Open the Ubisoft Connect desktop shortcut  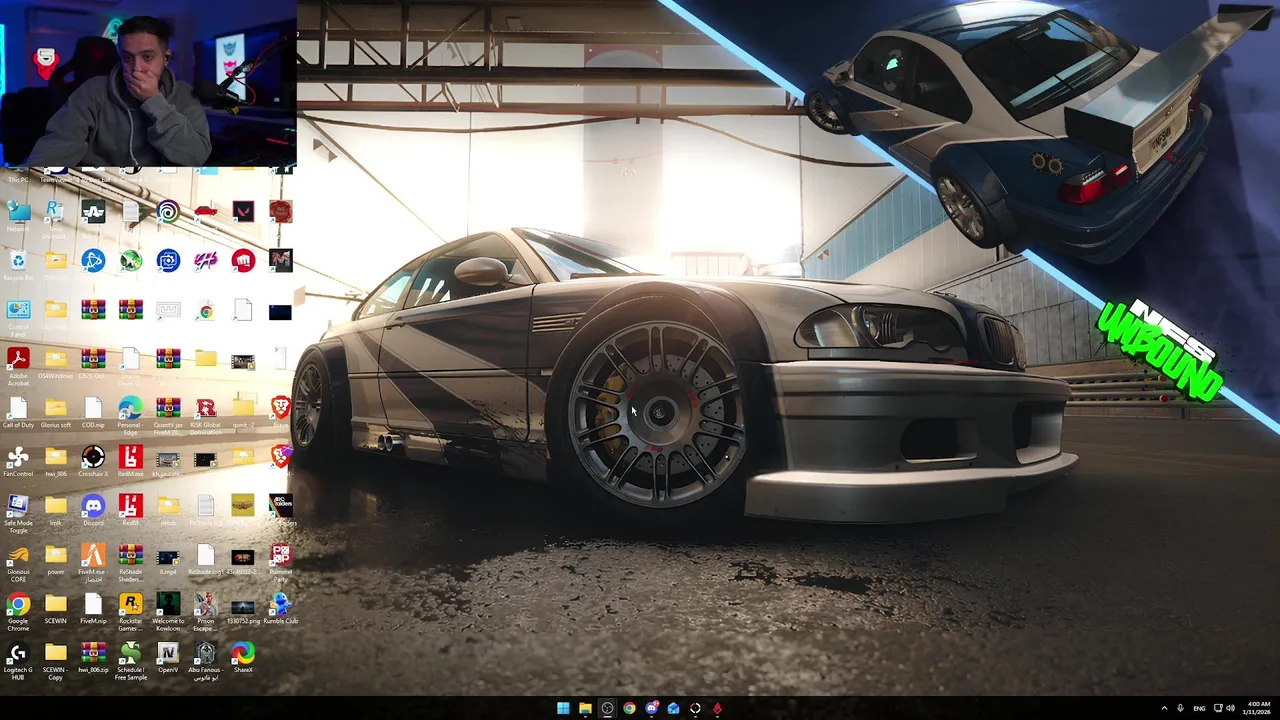[x=168, y=213]
